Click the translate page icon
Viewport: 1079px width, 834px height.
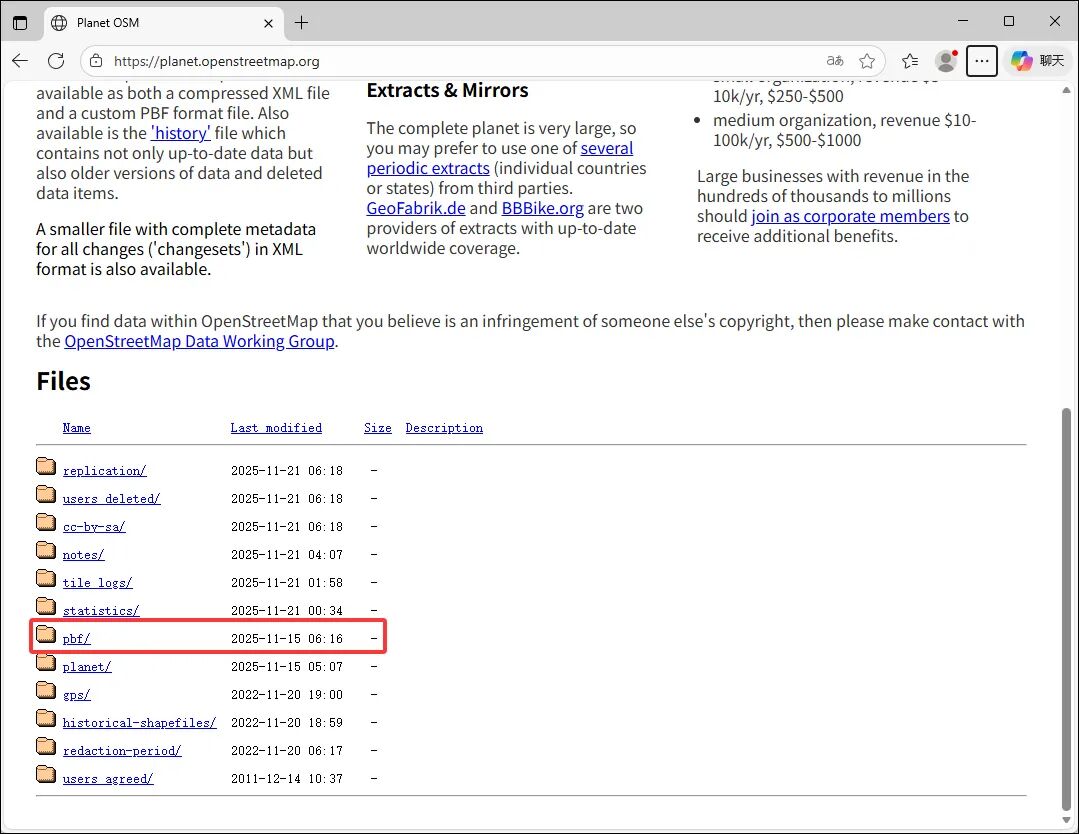tap(835, 61)
